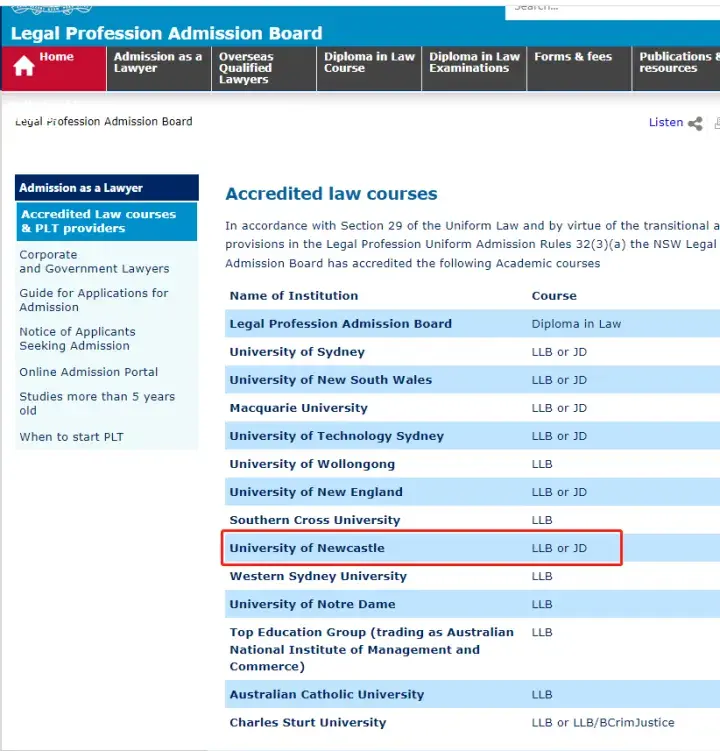Open Studies more than 5 years old
This screenshot has width=720, height=751.
pos(97,403)
